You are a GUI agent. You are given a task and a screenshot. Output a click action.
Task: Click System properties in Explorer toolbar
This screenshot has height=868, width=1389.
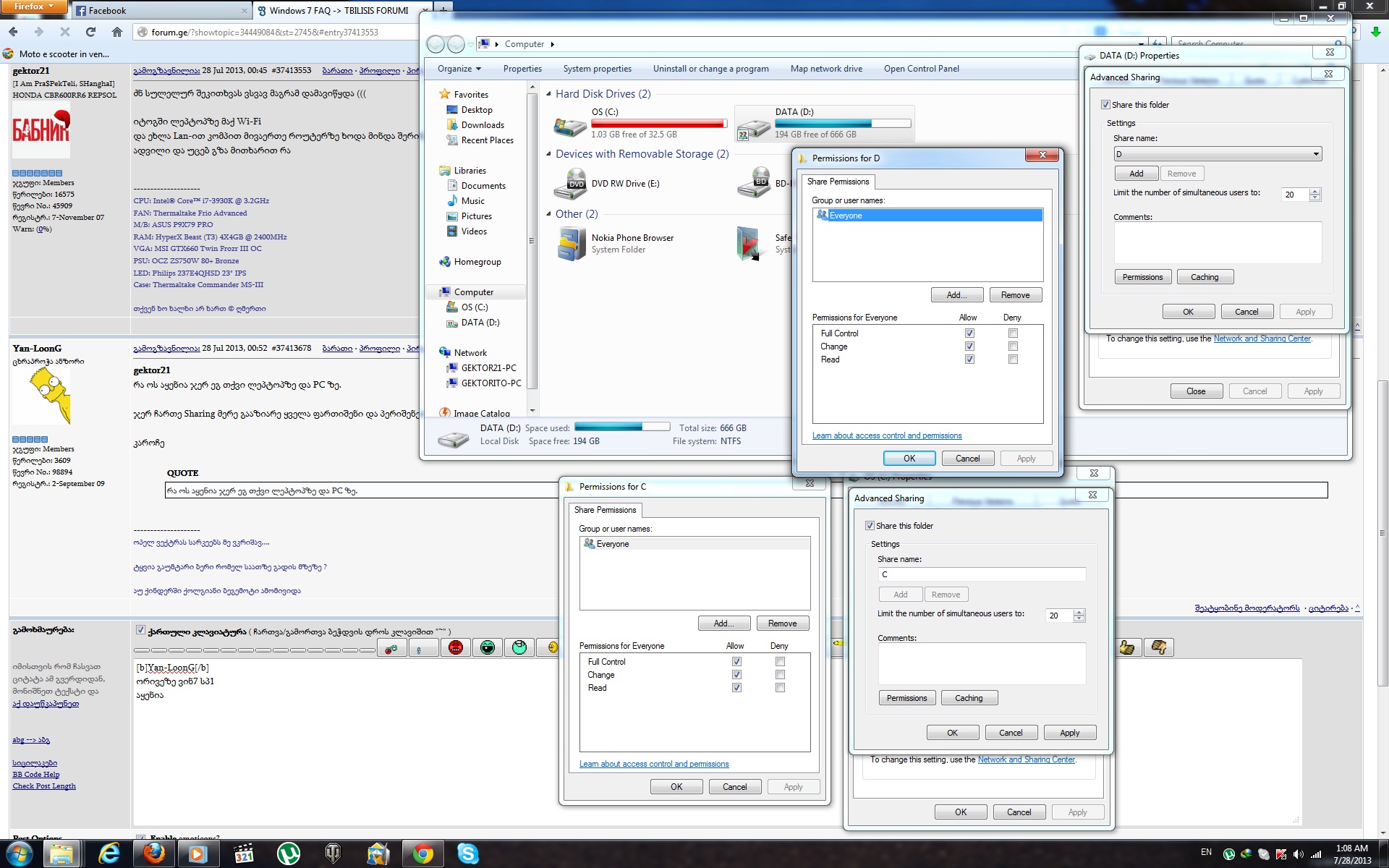click(x=597, y=69)
